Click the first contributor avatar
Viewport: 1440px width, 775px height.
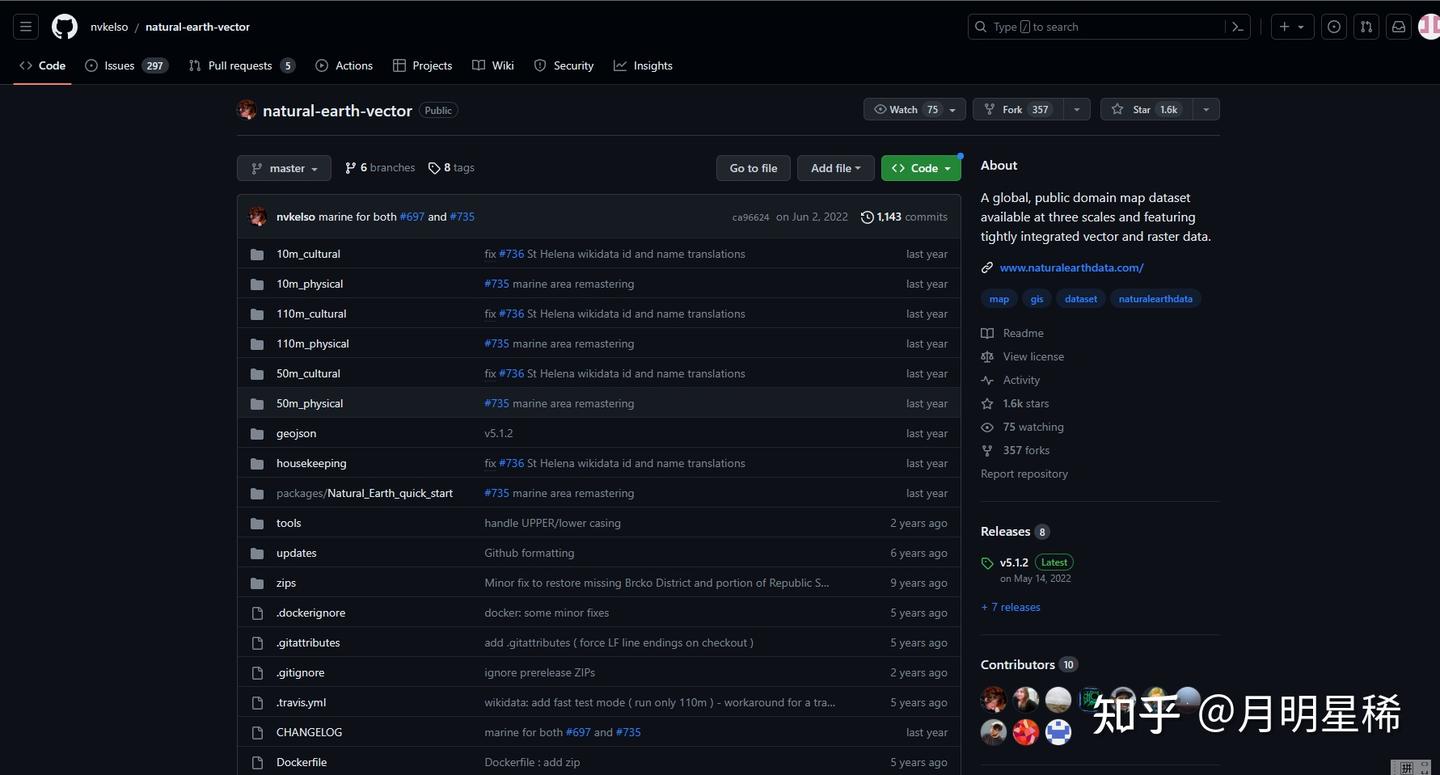coord(994,699)
